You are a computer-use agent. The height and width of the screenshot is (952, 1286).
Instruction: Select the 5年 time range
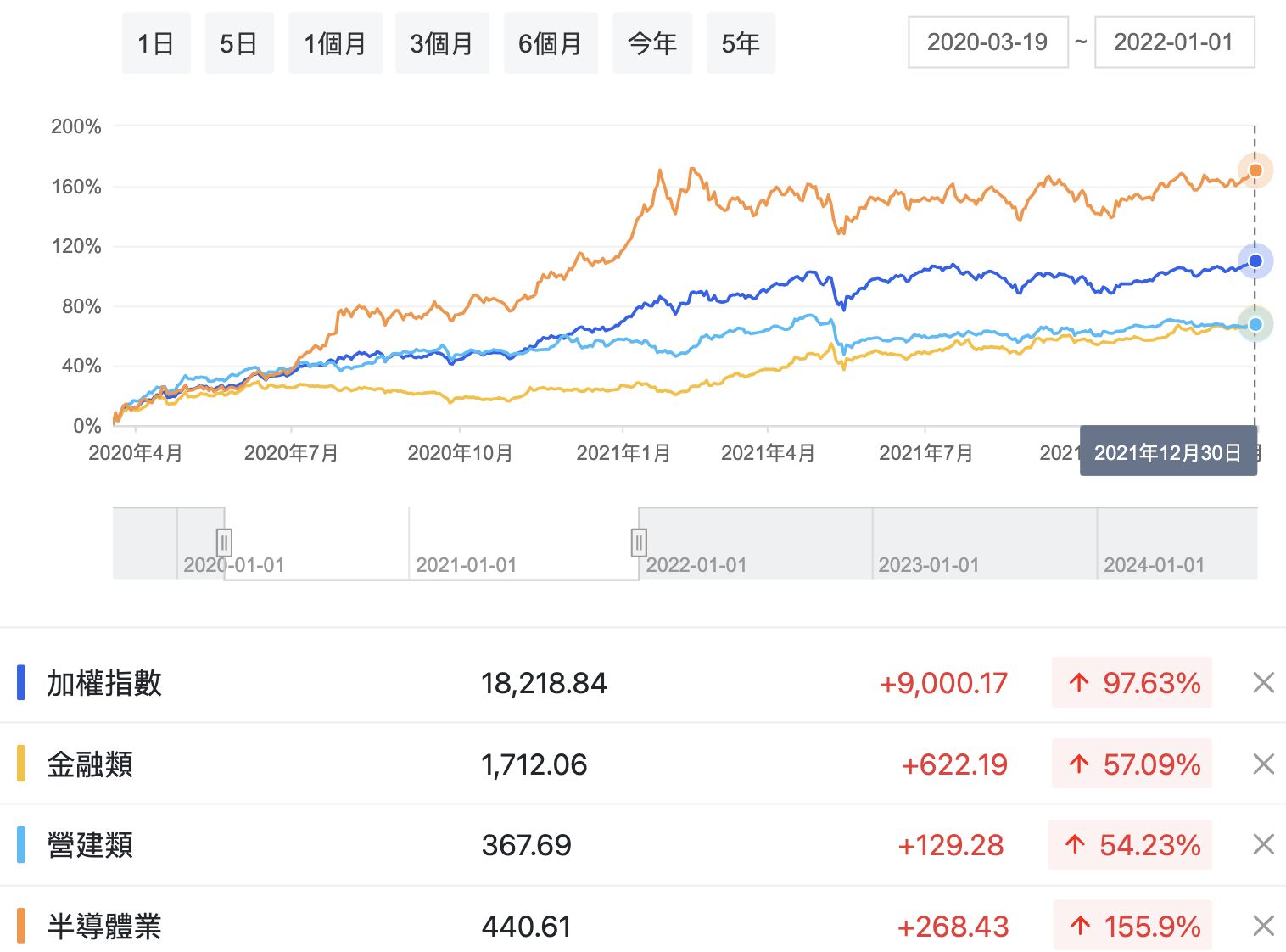pos(741,43)
